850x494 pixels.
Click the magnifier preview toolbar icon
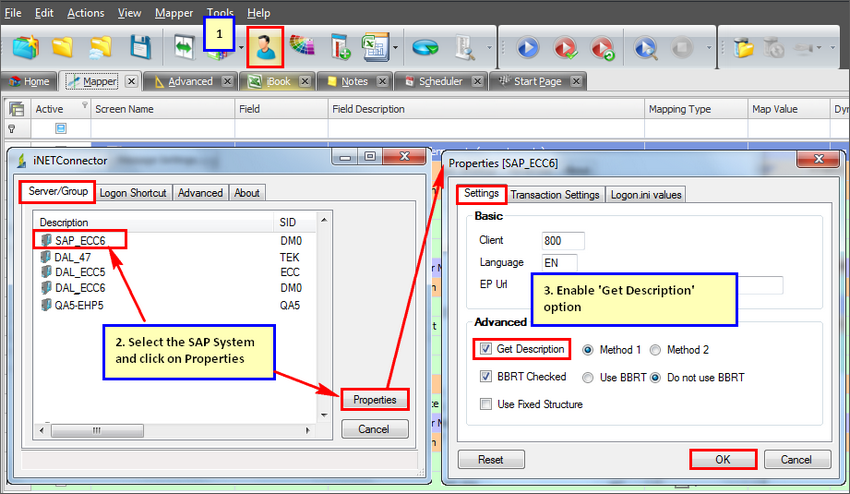646,47
